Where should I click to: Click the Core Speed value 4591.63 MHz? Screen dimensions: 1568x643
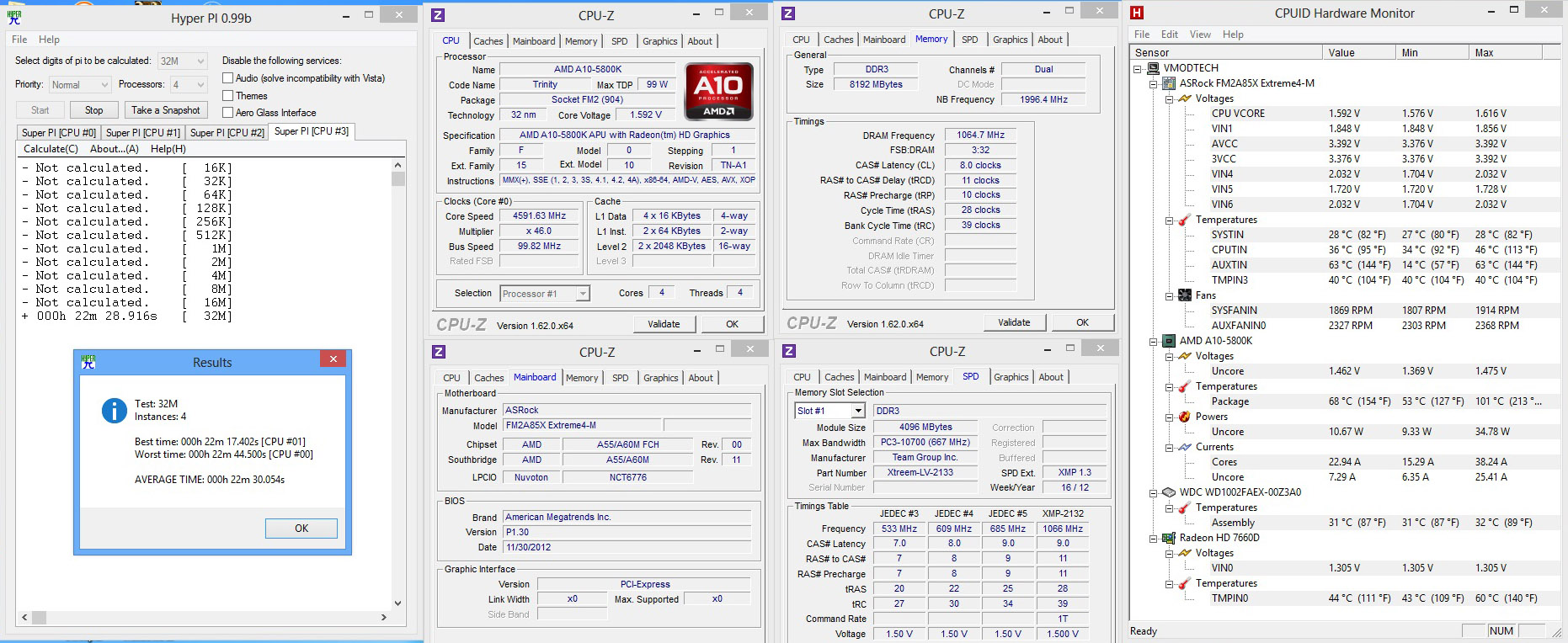[x=540, y=216]
